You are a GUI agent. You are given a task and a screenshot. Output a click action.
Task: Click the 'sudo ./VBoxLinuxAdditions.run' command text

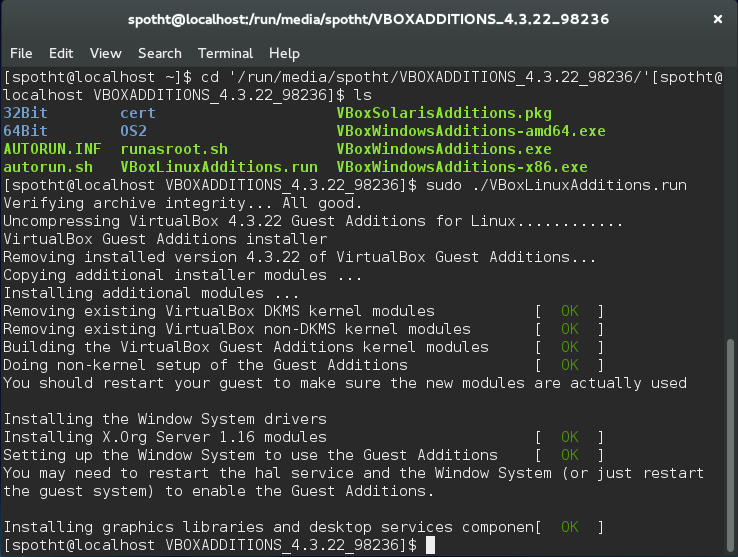[x=556, y=185]
